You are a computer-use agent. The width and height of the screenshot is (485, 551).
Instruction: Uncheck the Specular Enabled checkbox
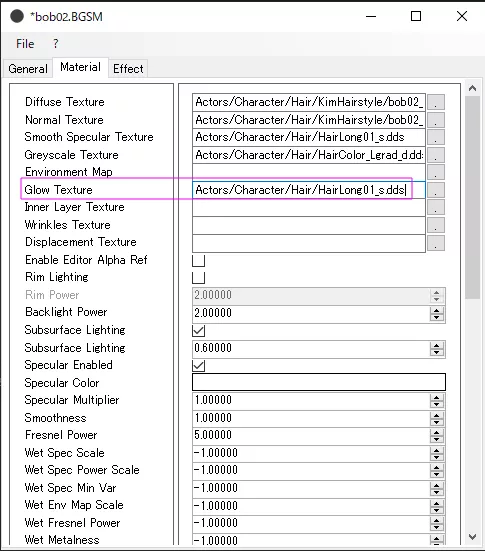coord(199,365)
